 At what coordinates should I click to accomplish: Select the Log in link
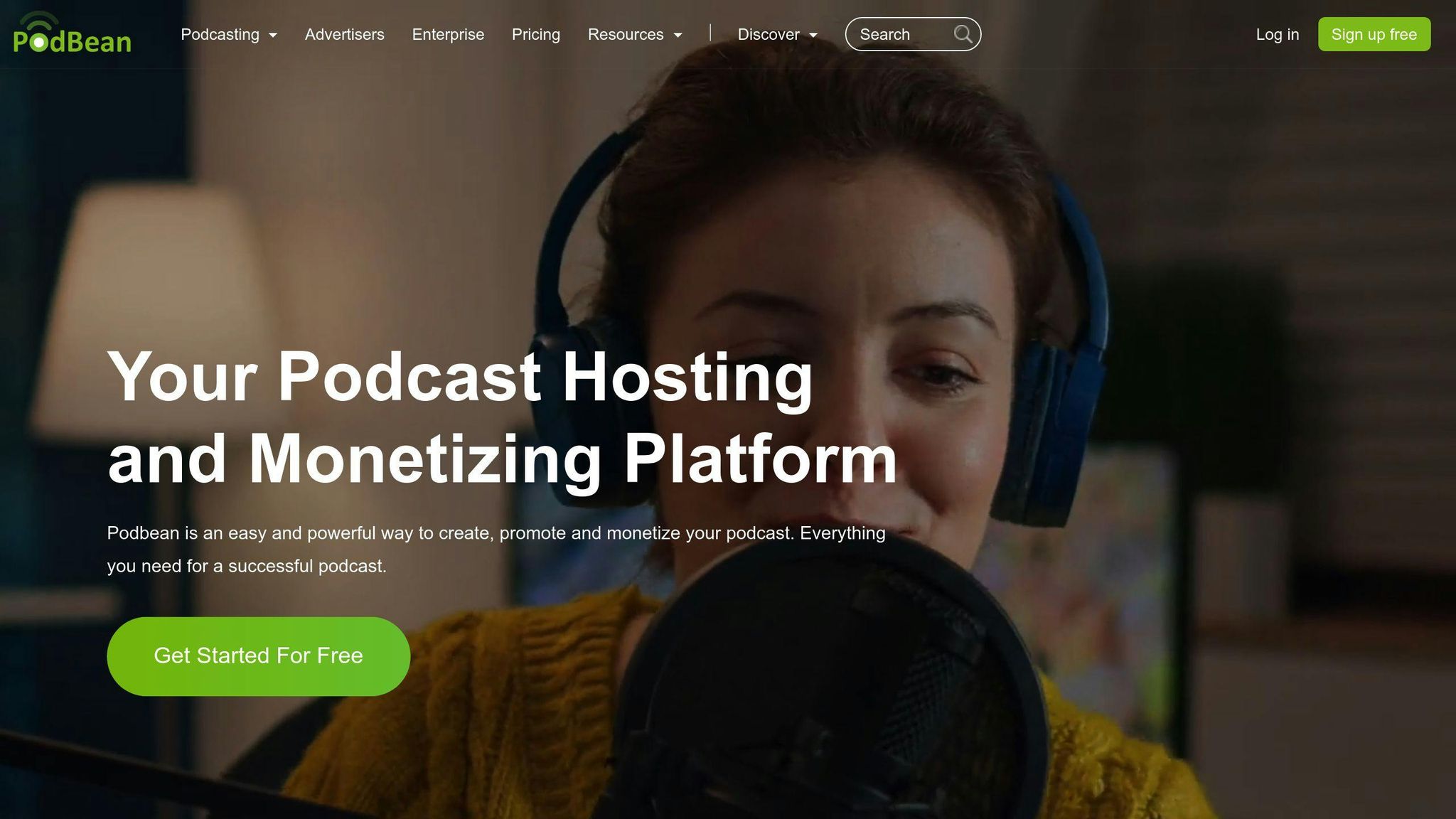[1278, 34]
